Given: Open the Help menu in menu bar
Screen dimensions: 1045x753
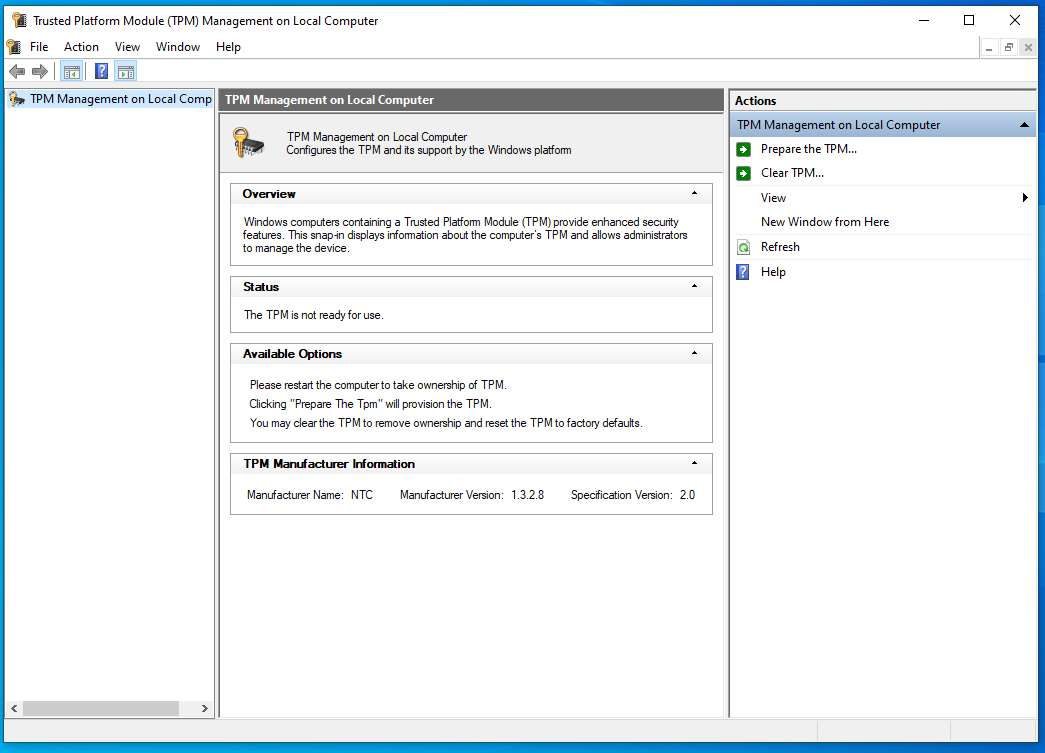Looking at the screenshot, I should click(x=228, y=47).
